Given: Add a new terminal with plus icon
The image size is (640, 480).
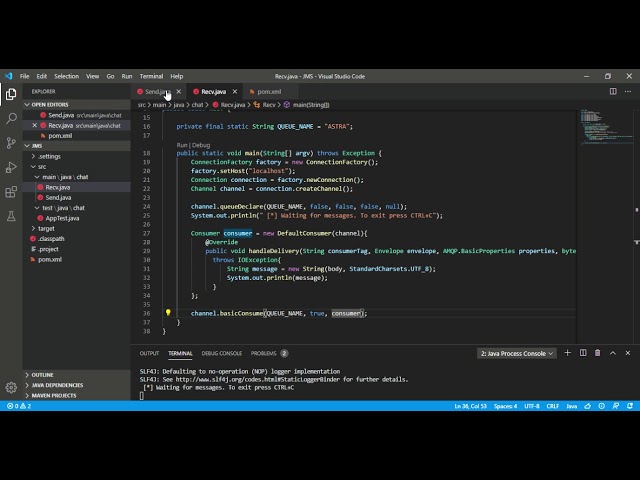Looking at the screenshot, I should pyautogui.click(x=567, y=353).
